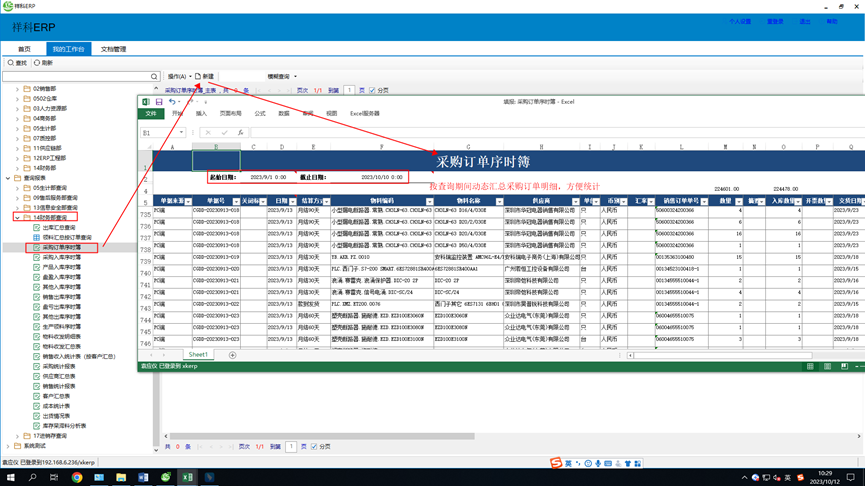
Task: Open the 物料编码 column filter dropdown
Action: pos(429,202)
